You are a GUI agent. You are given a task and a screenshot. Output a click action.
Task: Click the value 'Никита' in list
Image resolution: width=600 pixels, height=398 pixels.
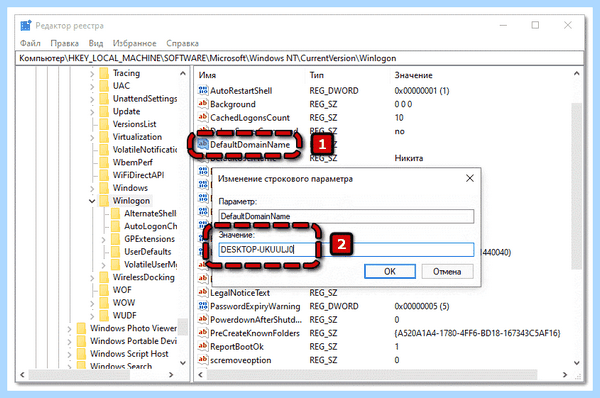tap(409, 158)
